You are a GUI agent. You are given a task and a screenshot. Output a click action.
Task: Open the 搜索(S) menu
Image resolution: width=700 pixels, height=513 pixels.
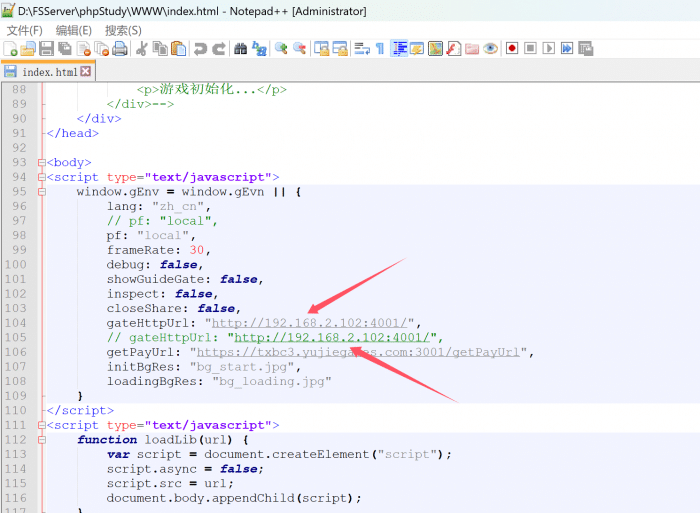[123, 30]
